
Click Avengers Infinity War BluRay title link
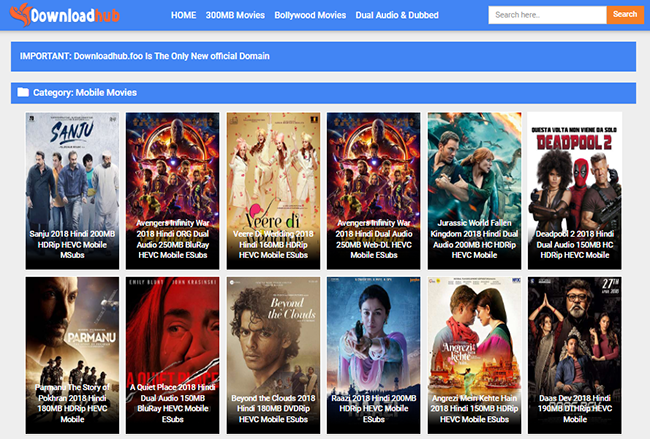click(x=172, y=239)
